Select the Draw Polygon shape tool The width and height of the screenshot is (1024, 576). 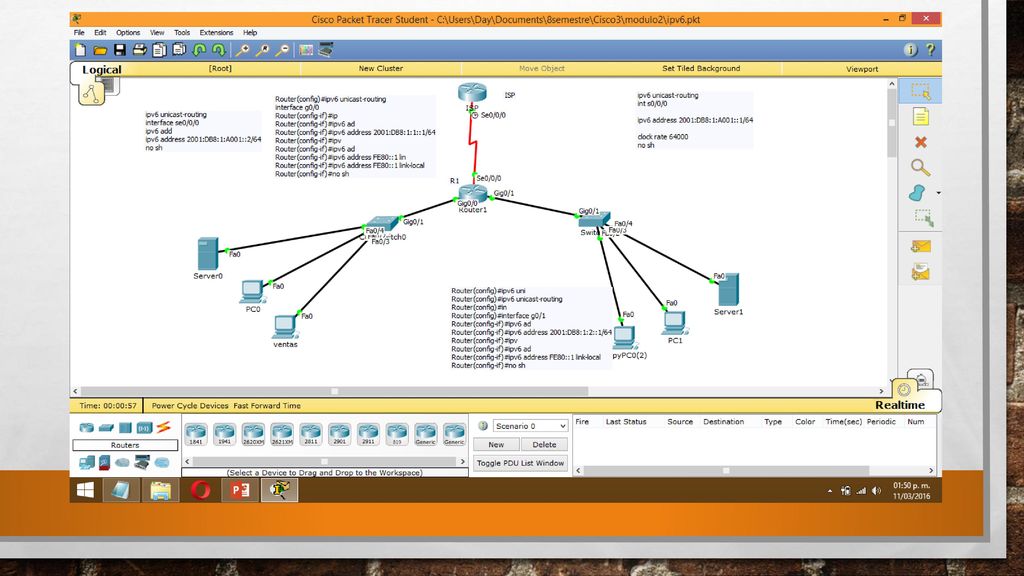pyautogui.click(x=918, y=193)
